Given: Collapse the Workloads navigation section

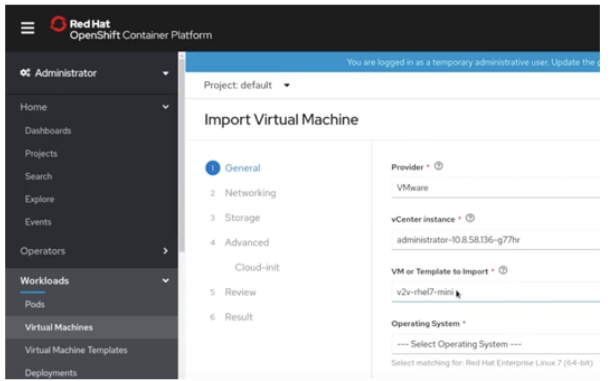Looking at the screenshot, I should (94, 281).
